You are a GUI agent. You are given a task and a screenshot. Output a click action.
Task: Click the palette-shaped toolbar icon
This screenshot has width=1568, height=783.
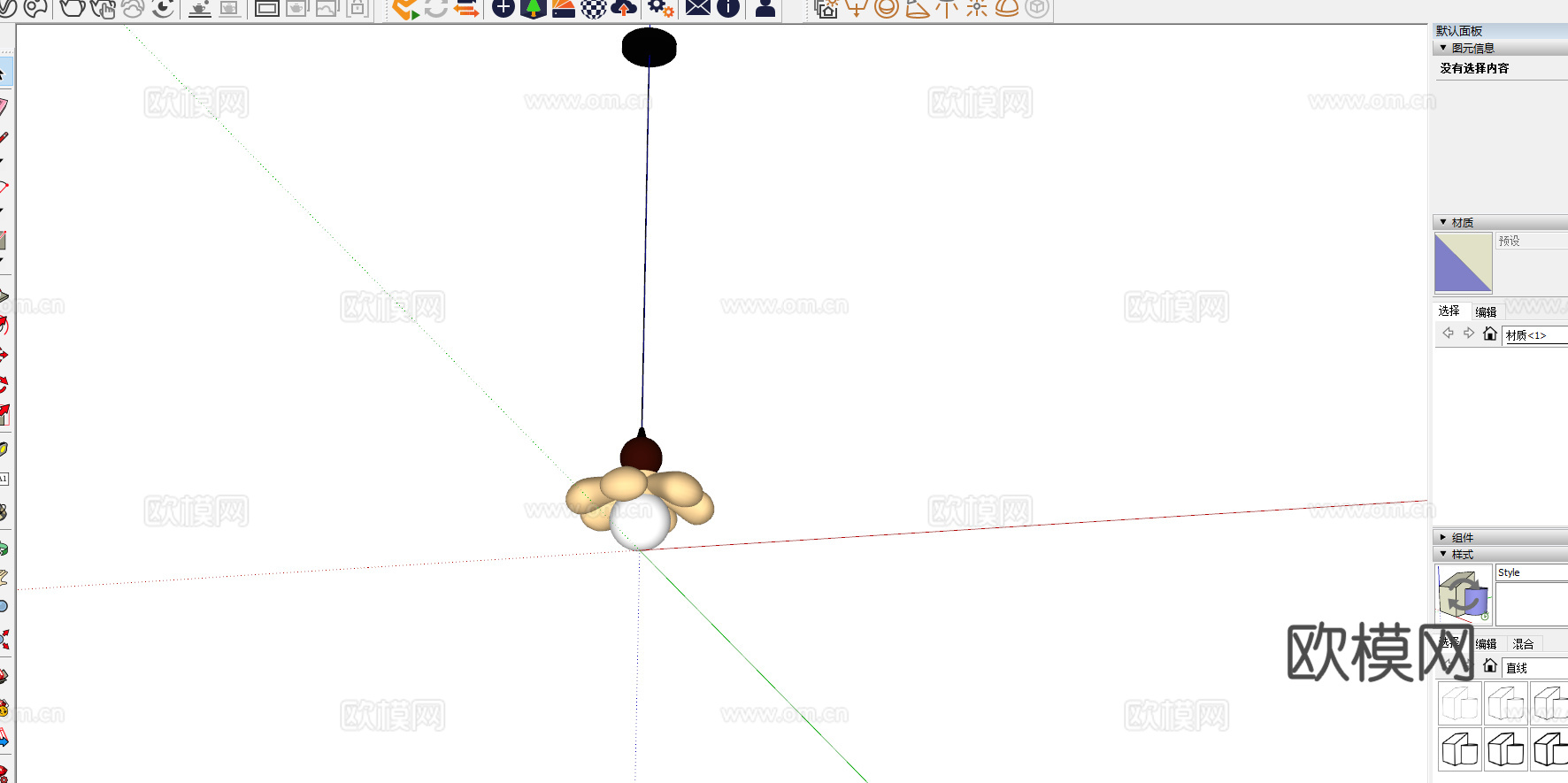pyautogui.click(x=35, y=9)
